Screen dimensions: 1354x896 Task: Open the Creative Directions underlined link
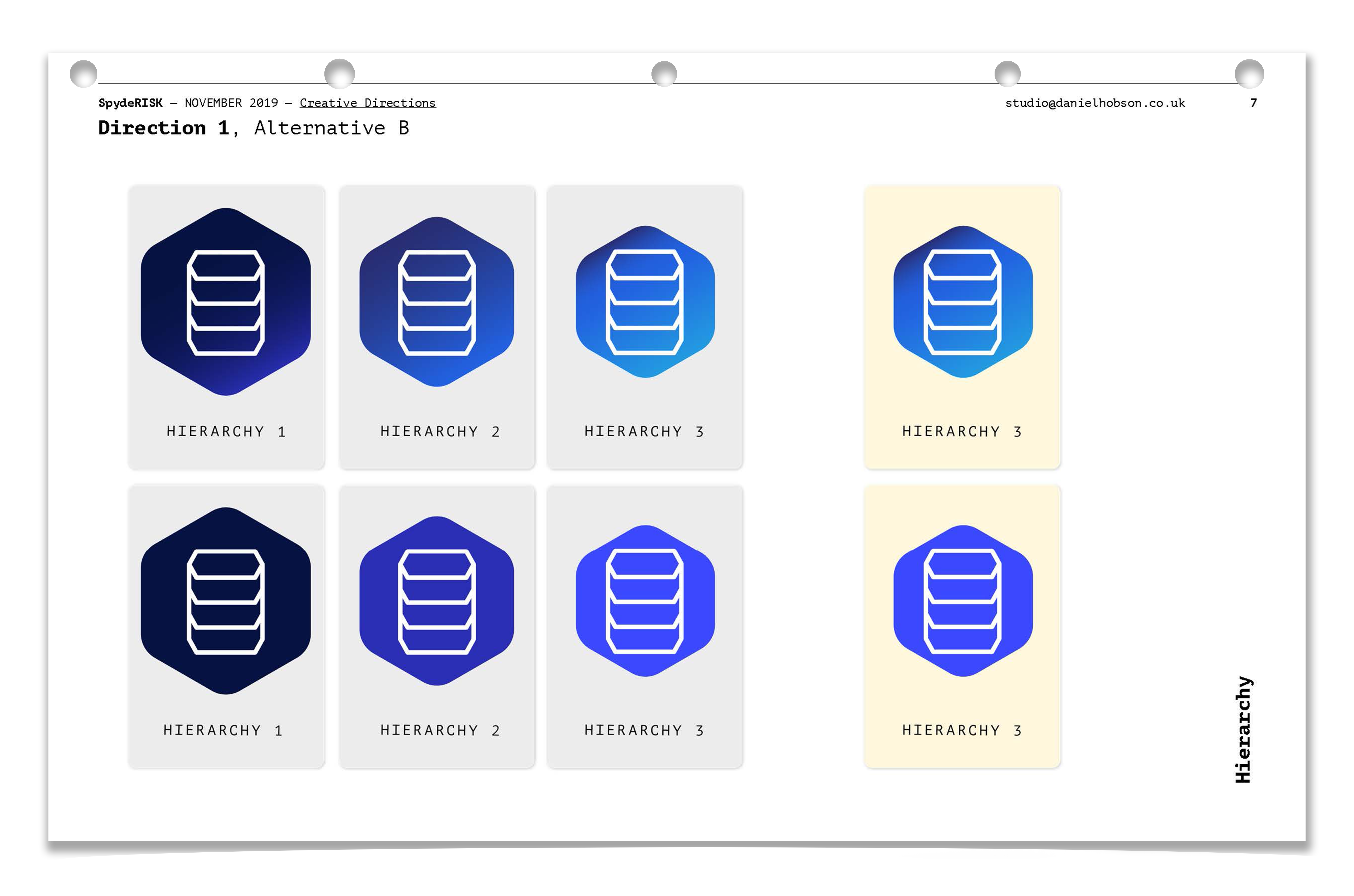pos(367,103)
